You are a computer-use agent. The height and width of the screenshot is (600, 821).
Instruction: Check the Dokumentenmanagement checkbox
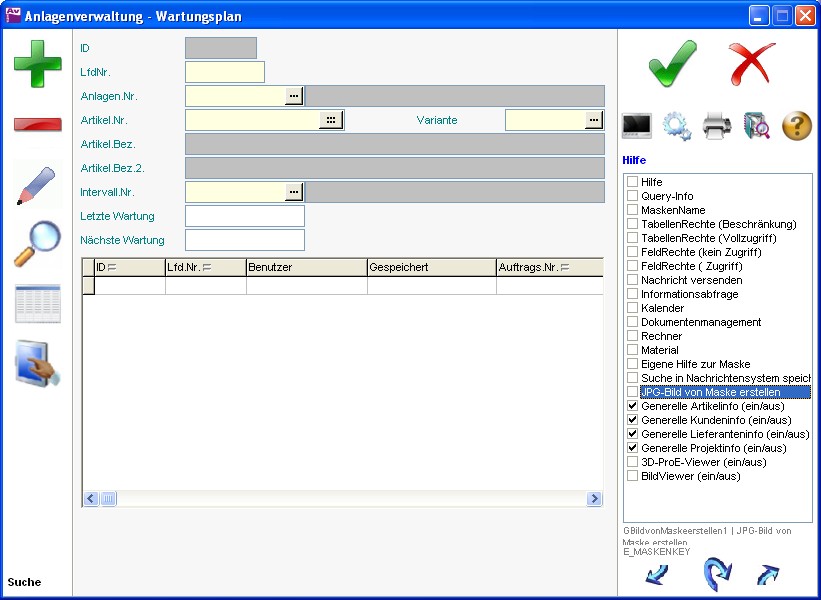(632, 322)
